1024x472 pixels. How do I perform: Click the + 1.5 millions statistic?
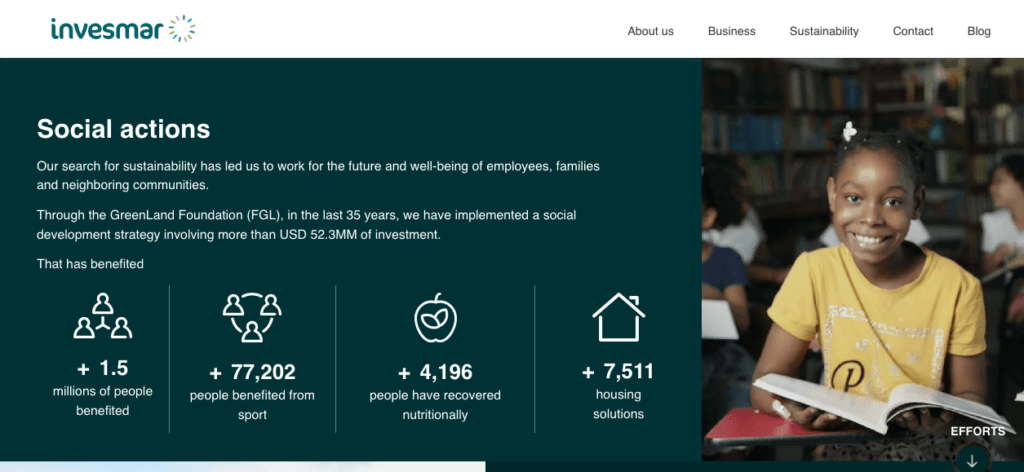[103, 368]
